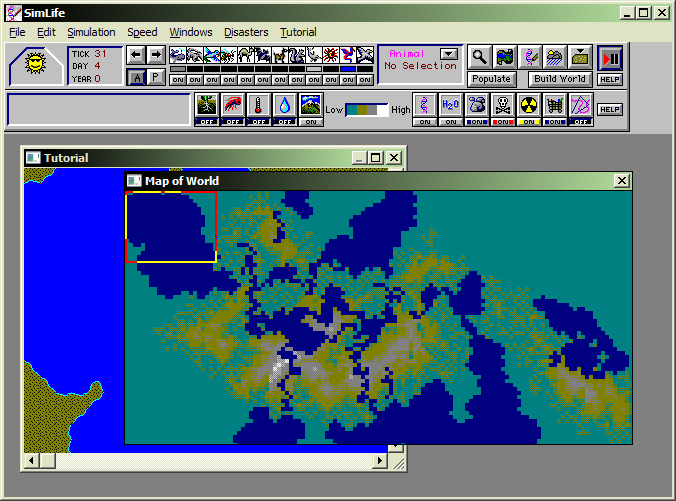Select the red sunburst creature species icon
Screen dimensions: 676x501
pyautogui.click(x=331, y=55)
